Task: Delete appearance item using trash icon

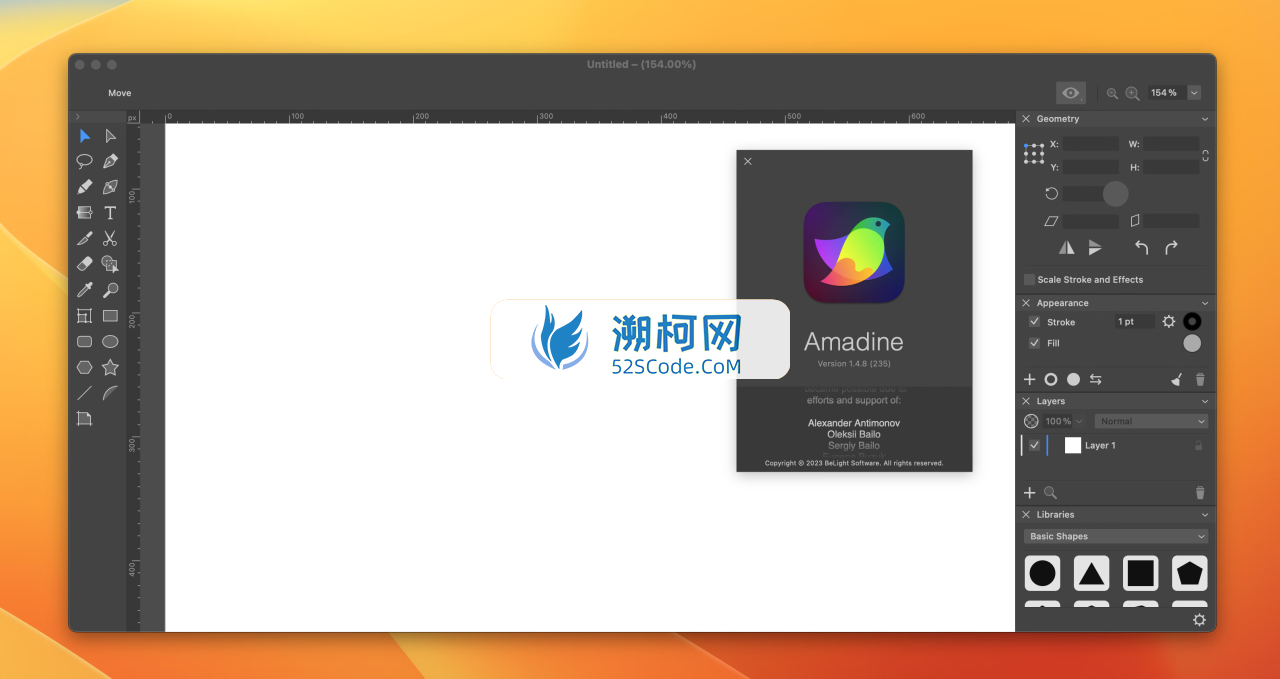Action: coord(1200,380)
